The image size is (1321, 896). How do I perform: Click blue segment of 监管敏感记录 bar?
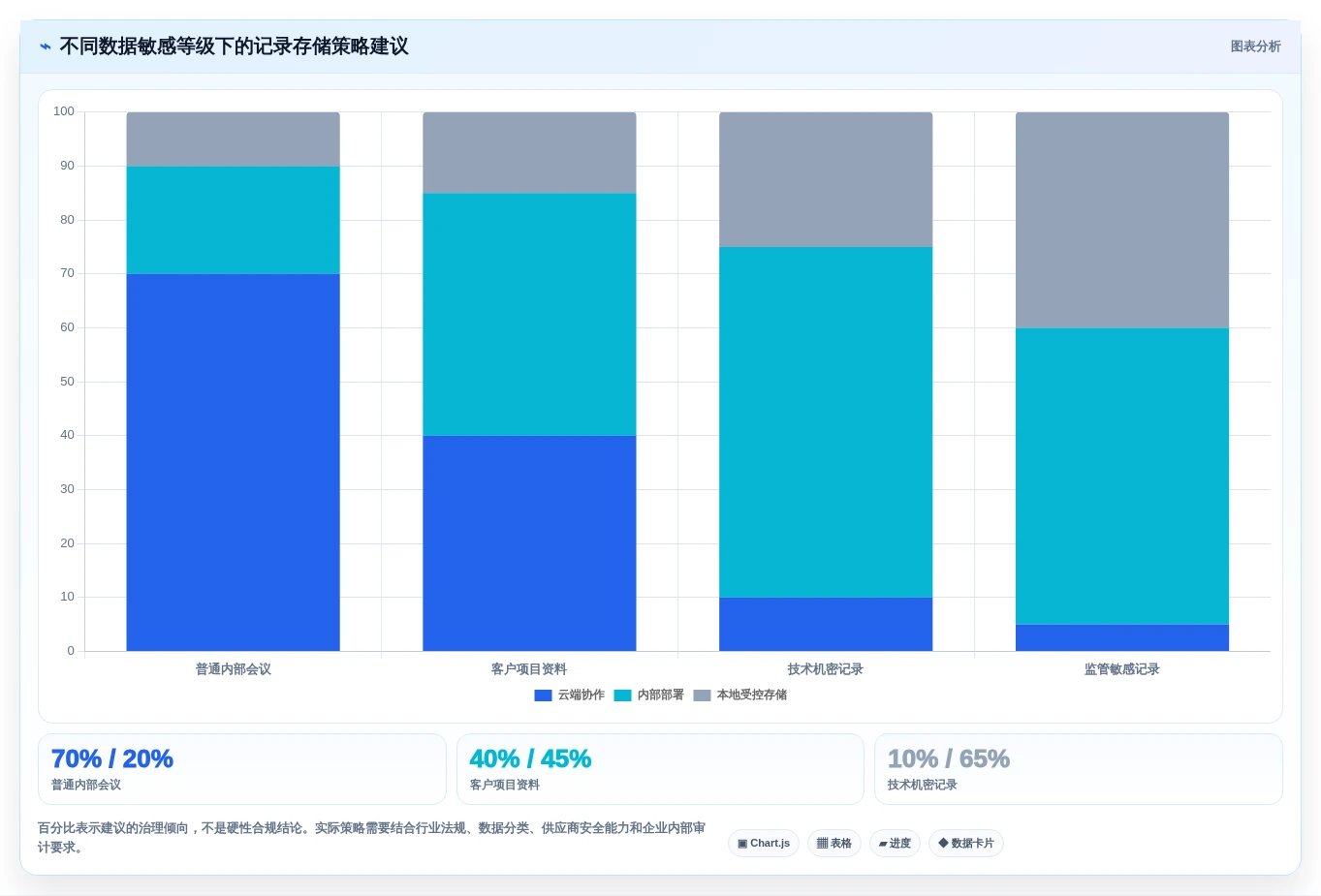(1122, 637)
